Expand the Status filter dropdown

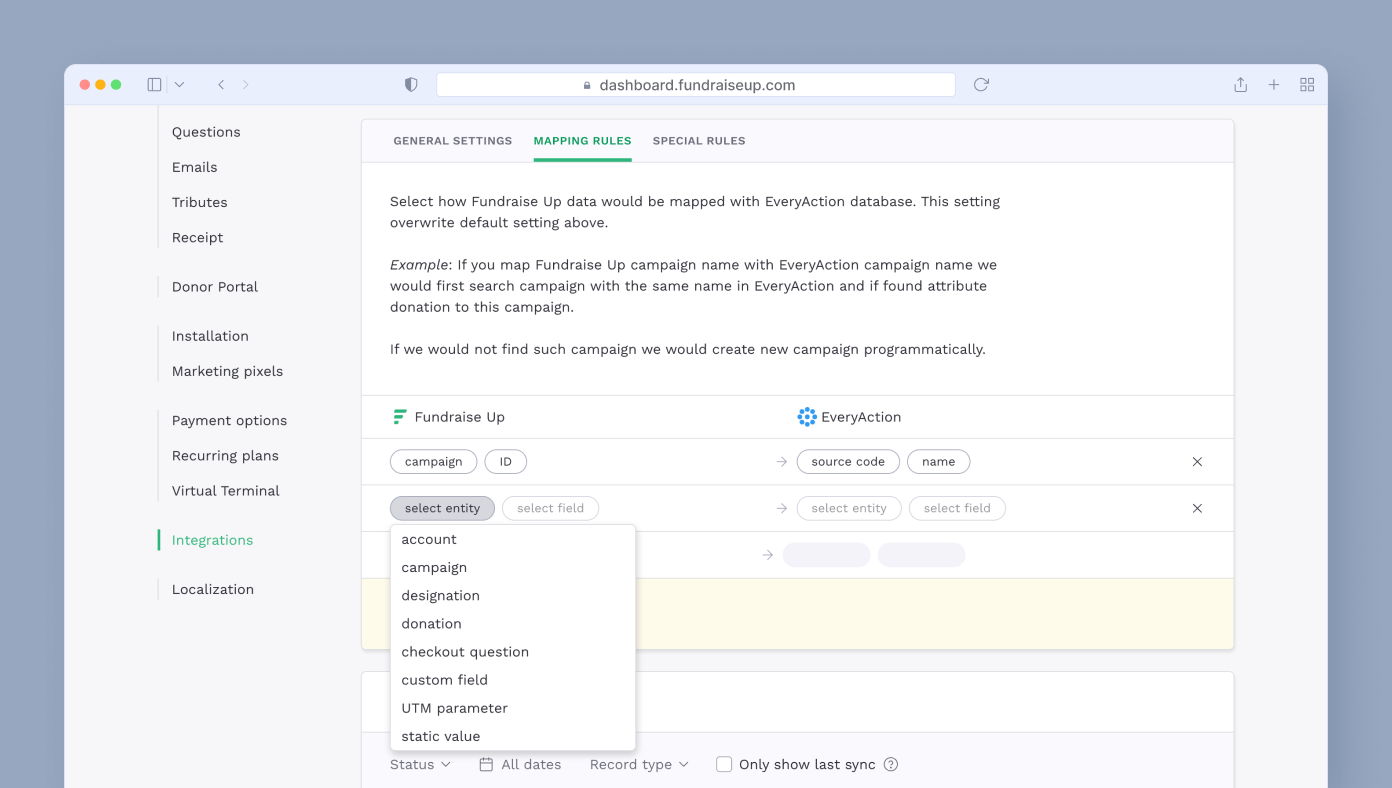[420, 764]
